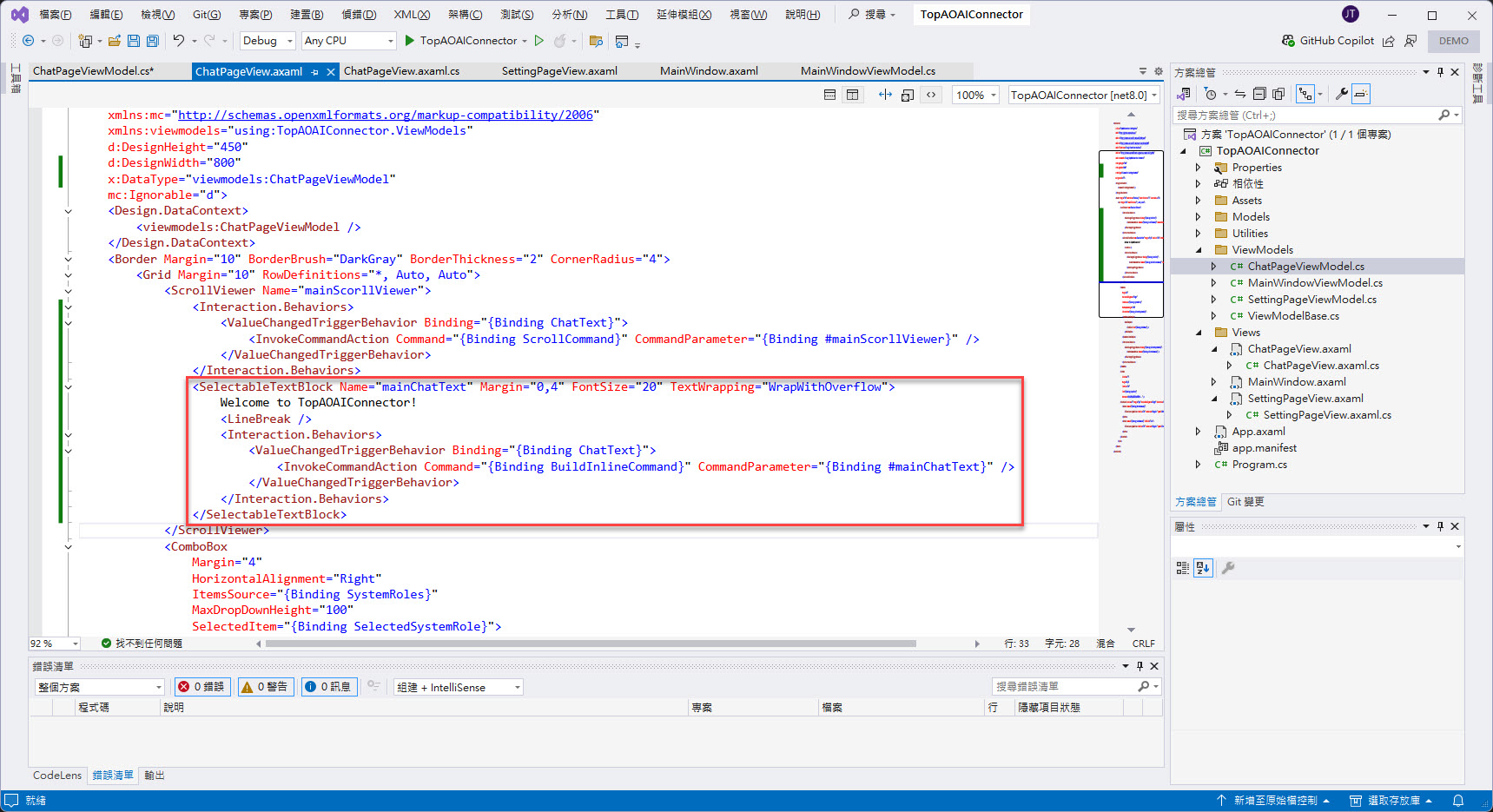Click the schemas.openxmlformats.org markup-compatibility link
The height and width of the screenshot is (812, 1493).
coord(386,115)
